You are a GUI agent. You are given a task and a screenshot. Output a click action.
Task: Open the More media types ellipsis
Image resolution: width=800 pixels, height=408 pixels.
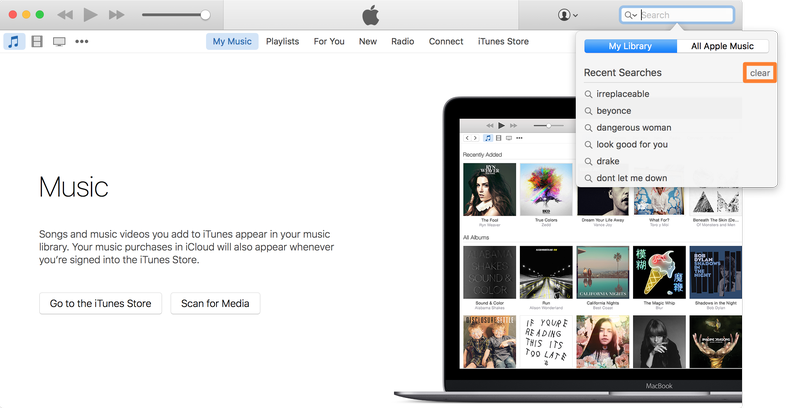tap(82, 41)
